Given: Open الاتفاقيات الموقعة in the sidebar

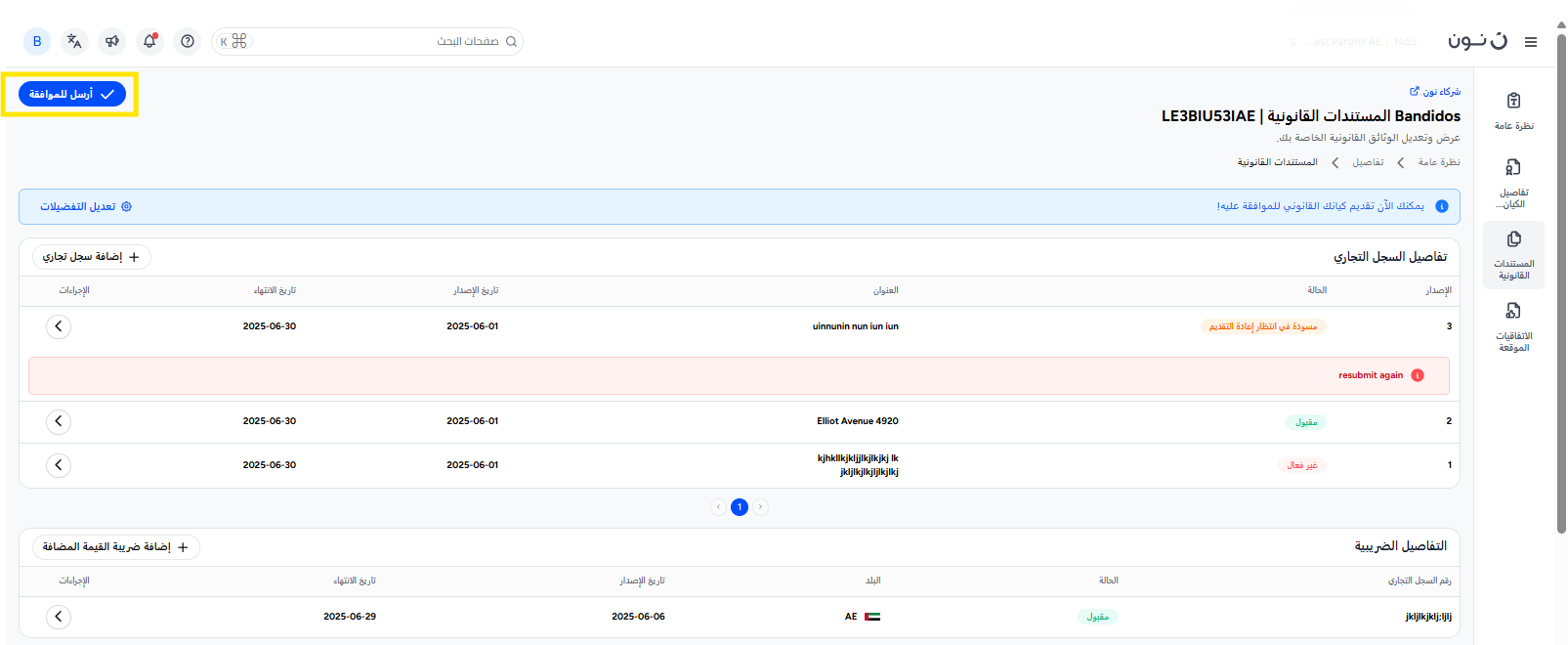Looking at the screenshot, I should [x=1513, y=325].
